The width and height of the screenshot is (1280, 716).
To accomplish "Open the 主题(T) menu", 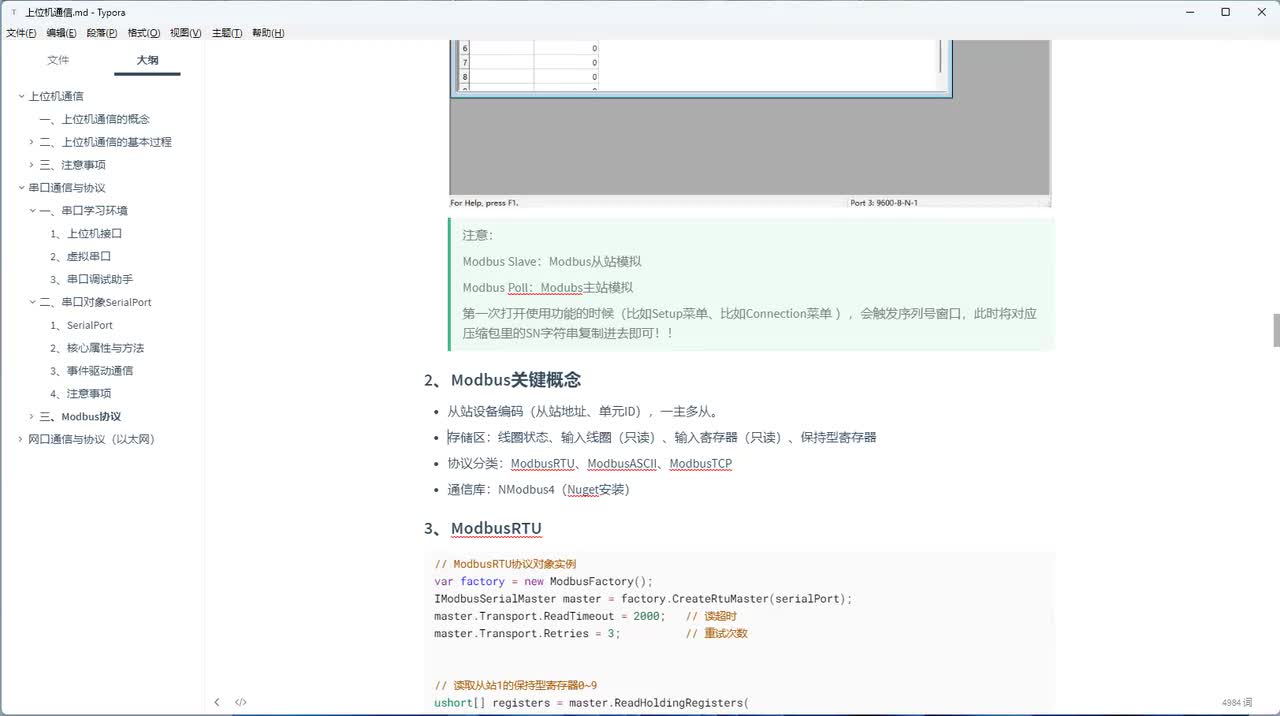I will coord(227,33).
